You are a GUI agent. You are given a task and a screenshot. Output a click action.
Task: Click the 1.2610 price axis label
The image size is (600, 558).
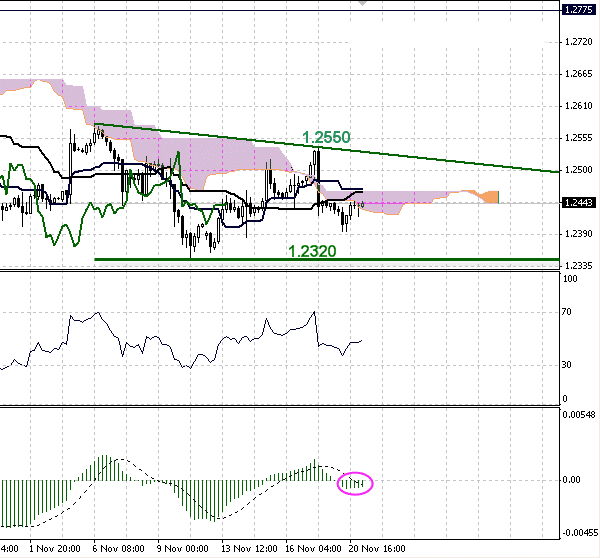pyautogui.click(x=579, y=106)
